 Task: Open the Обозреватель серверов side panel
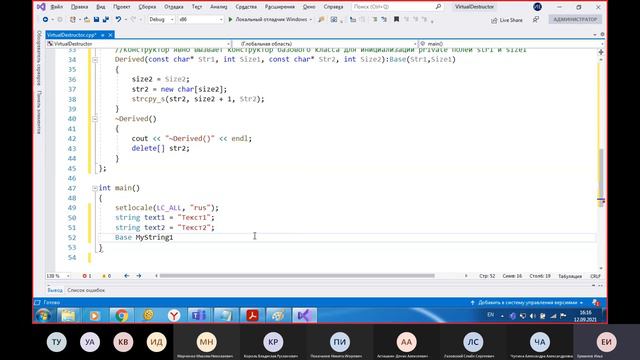[39, 58]
